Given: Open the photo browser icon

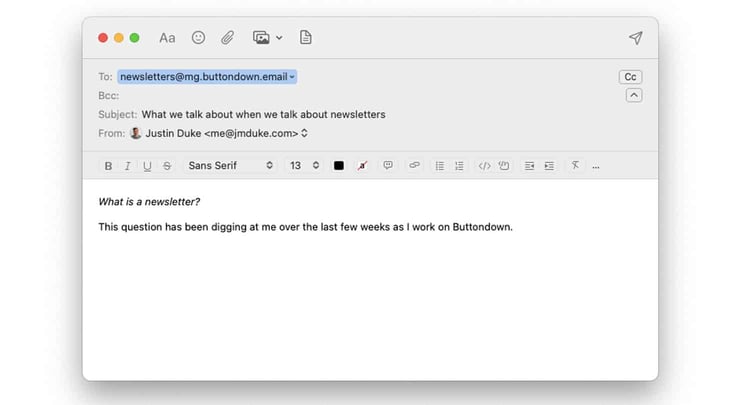Looking at the screenshot, I should (261, 38).
